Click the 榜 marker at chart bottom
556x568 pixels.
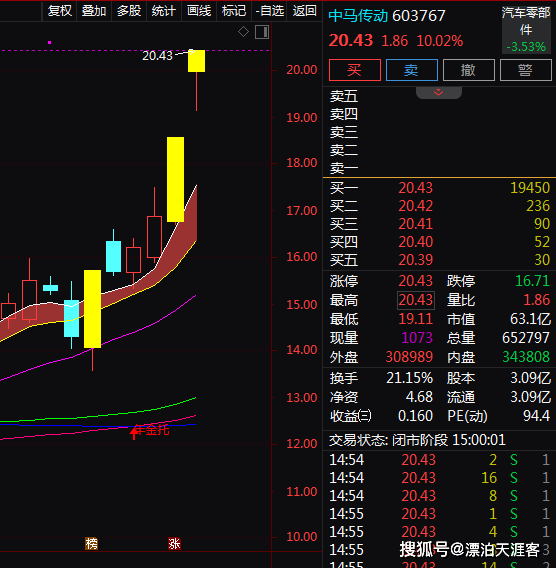[92, 543]
